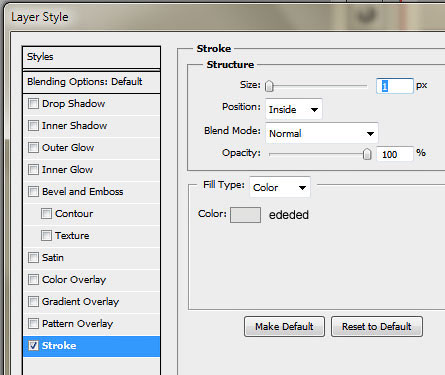445x375 pixels.
Task: Select the highlighted Stroke style label
Action: (59, 346)
